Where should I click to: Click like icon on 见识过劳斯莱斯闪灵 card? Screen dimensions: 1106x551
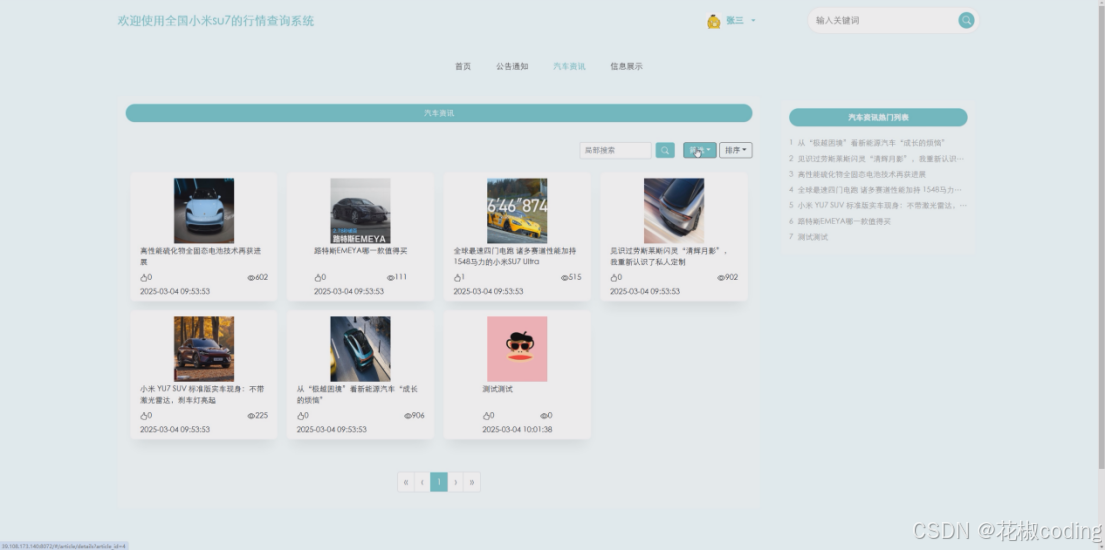pos(614,278)
